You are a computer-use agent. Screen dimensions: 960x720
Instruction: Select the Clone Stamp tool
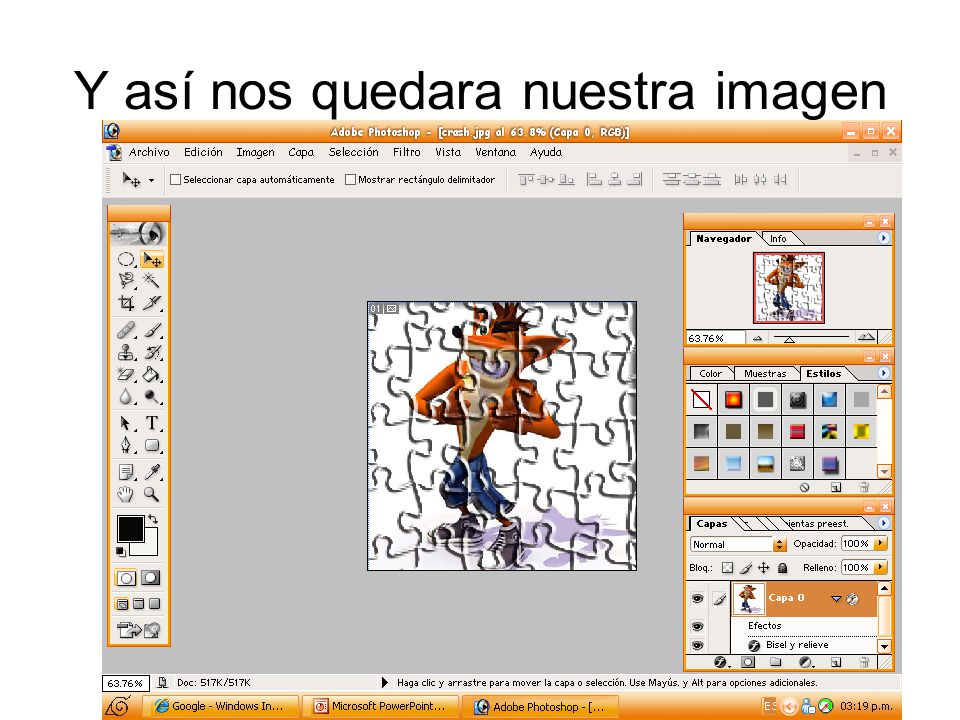(126, 353)
